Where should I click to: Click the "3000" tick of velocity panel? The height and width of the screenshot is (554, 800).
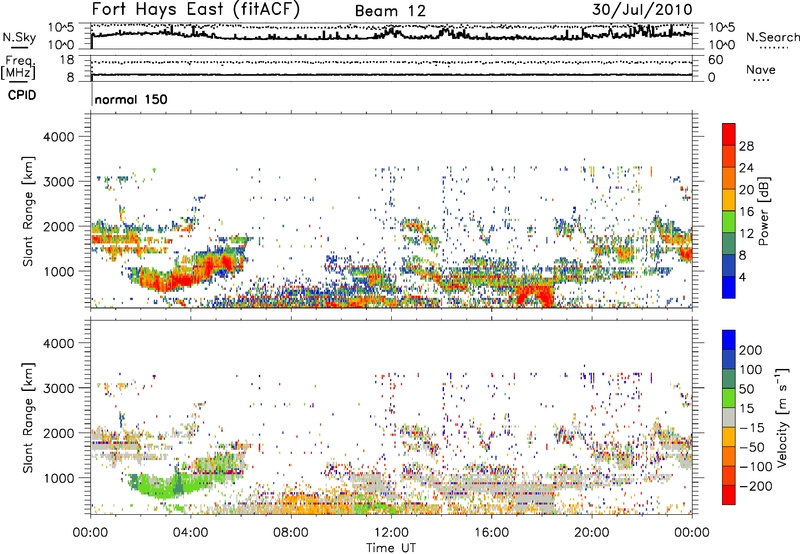[x=58, y=388]
